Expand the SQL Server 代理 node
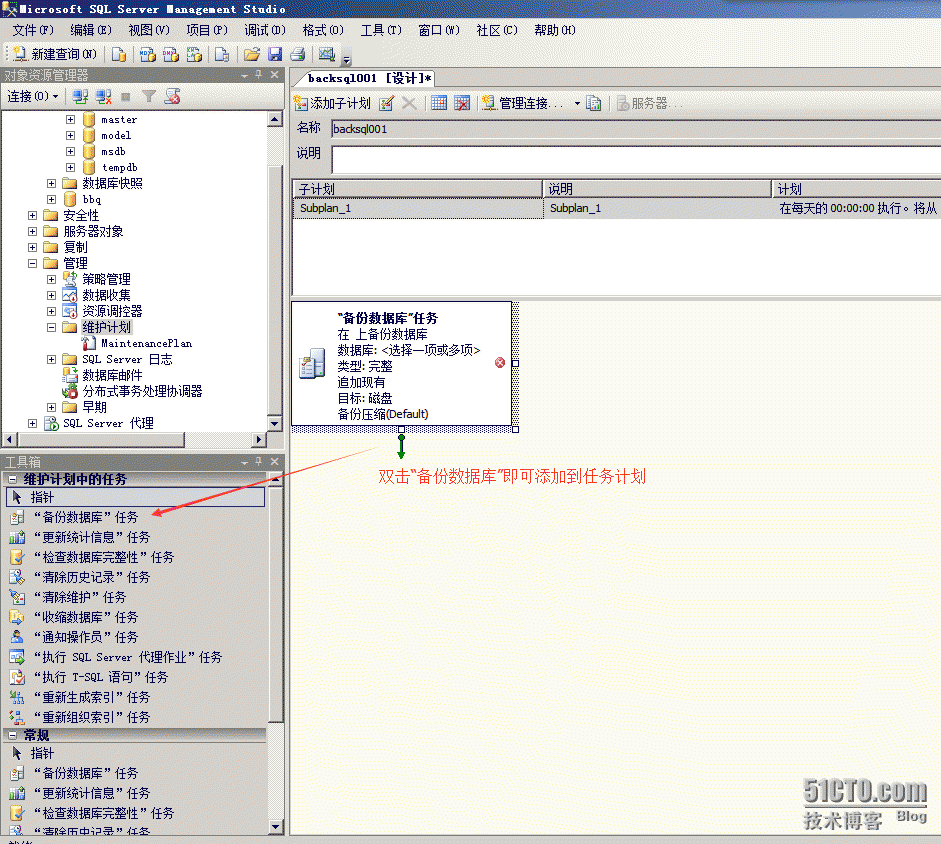 coord(32,423)
